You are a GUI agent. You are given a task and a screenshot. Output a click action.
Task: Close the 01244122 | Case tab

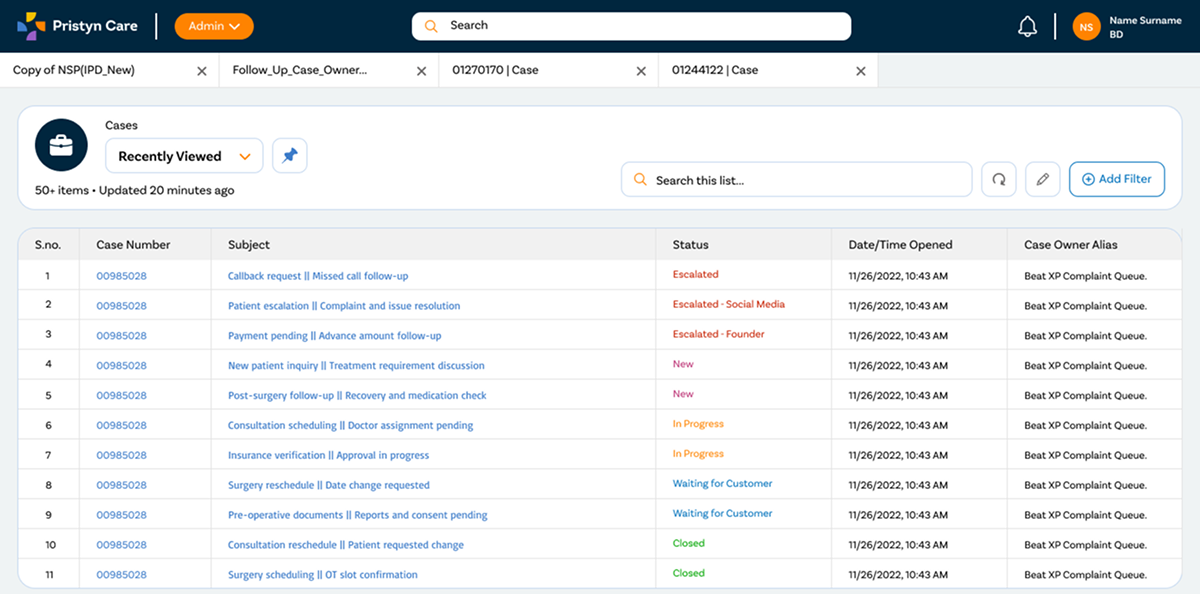(x=860, y=71)
